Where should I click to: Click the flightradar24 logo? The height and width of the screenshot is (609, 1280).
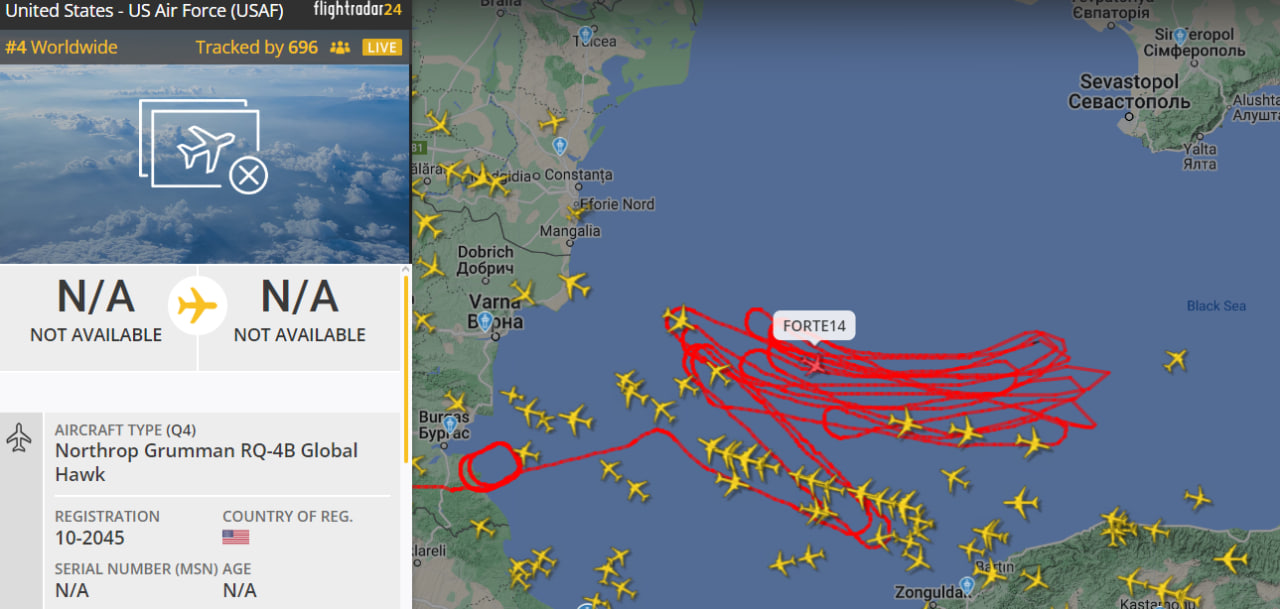click(358, 11)
